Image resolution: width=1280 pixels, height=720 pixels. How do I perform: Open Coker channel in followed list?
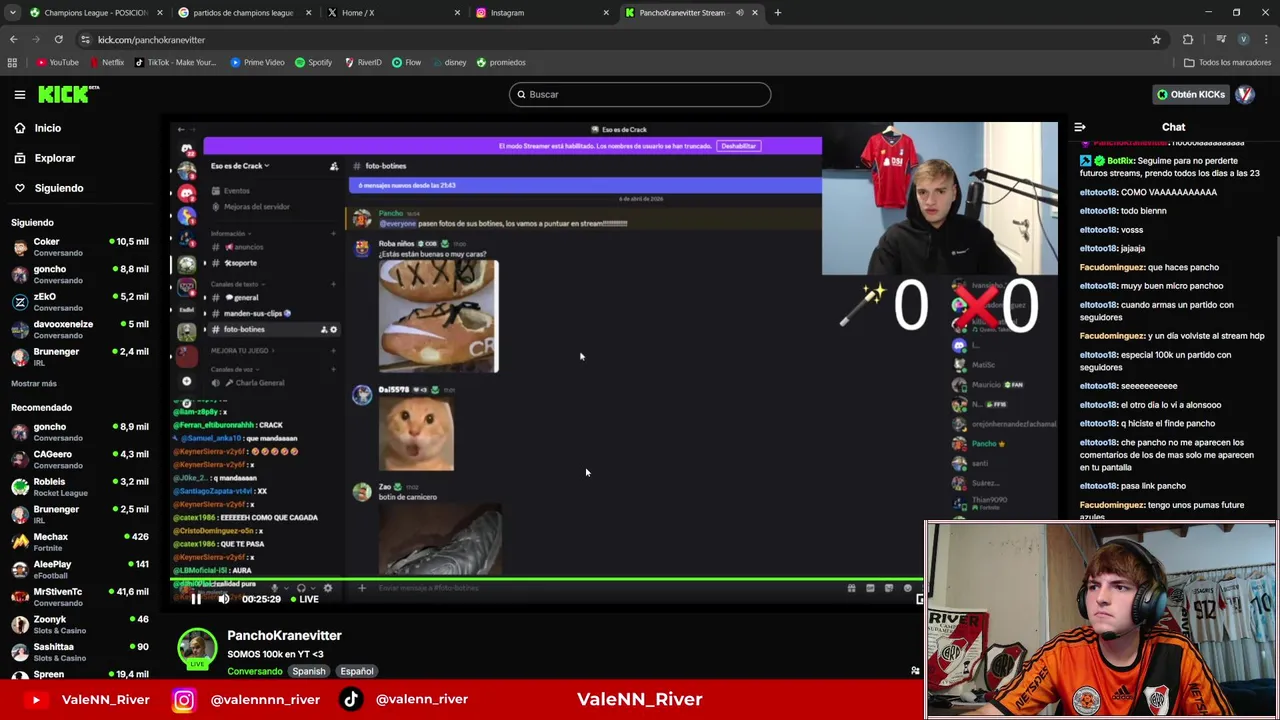80,247
